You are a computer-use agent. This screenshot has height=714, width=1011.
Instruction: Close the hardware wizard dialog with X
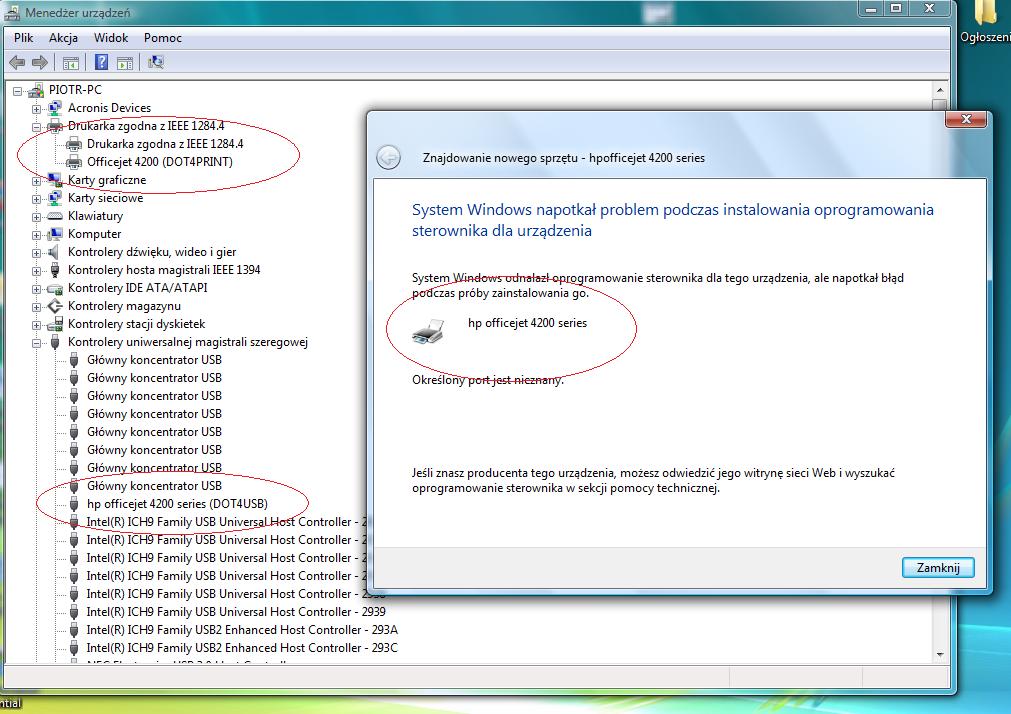click(966, 119)
